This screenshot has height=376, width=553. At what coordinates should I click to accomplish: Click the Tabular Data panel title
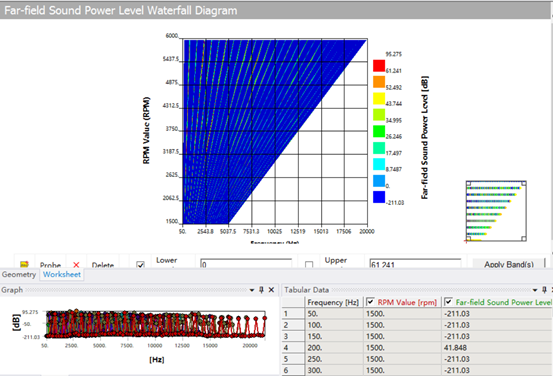point(306,290)
